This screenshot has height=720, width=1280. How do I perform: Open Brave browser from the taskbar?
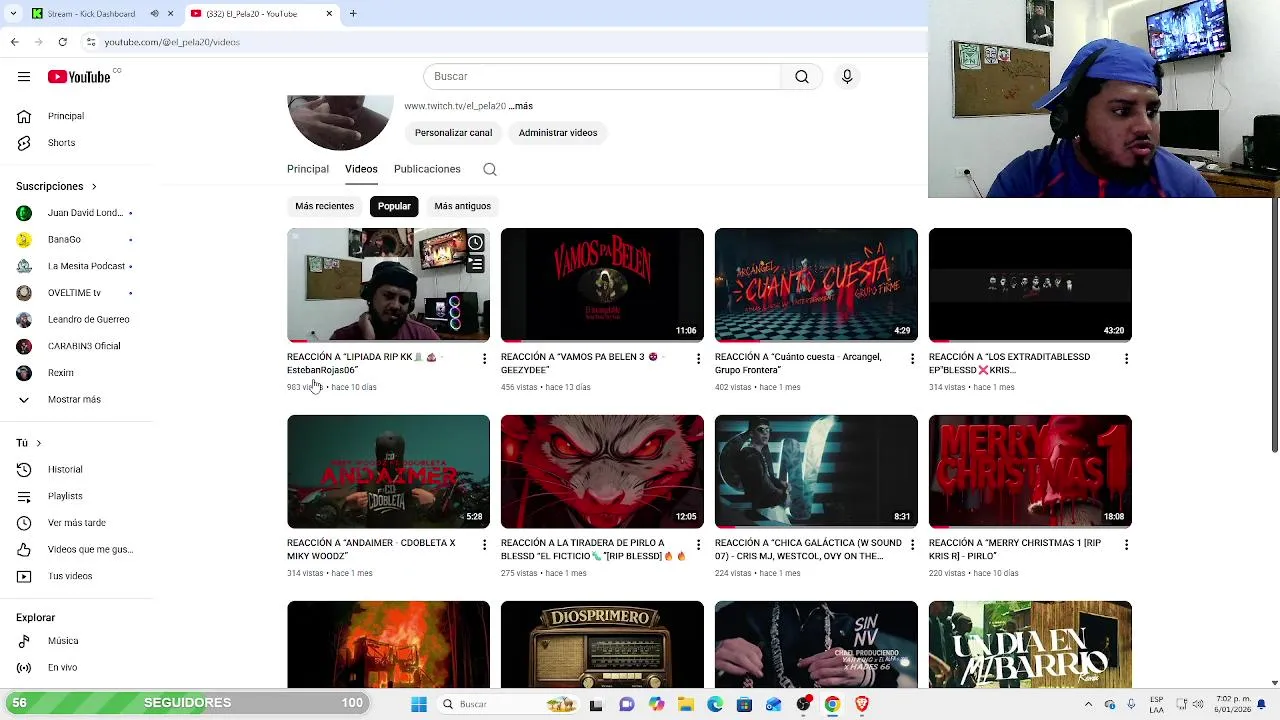861,704
